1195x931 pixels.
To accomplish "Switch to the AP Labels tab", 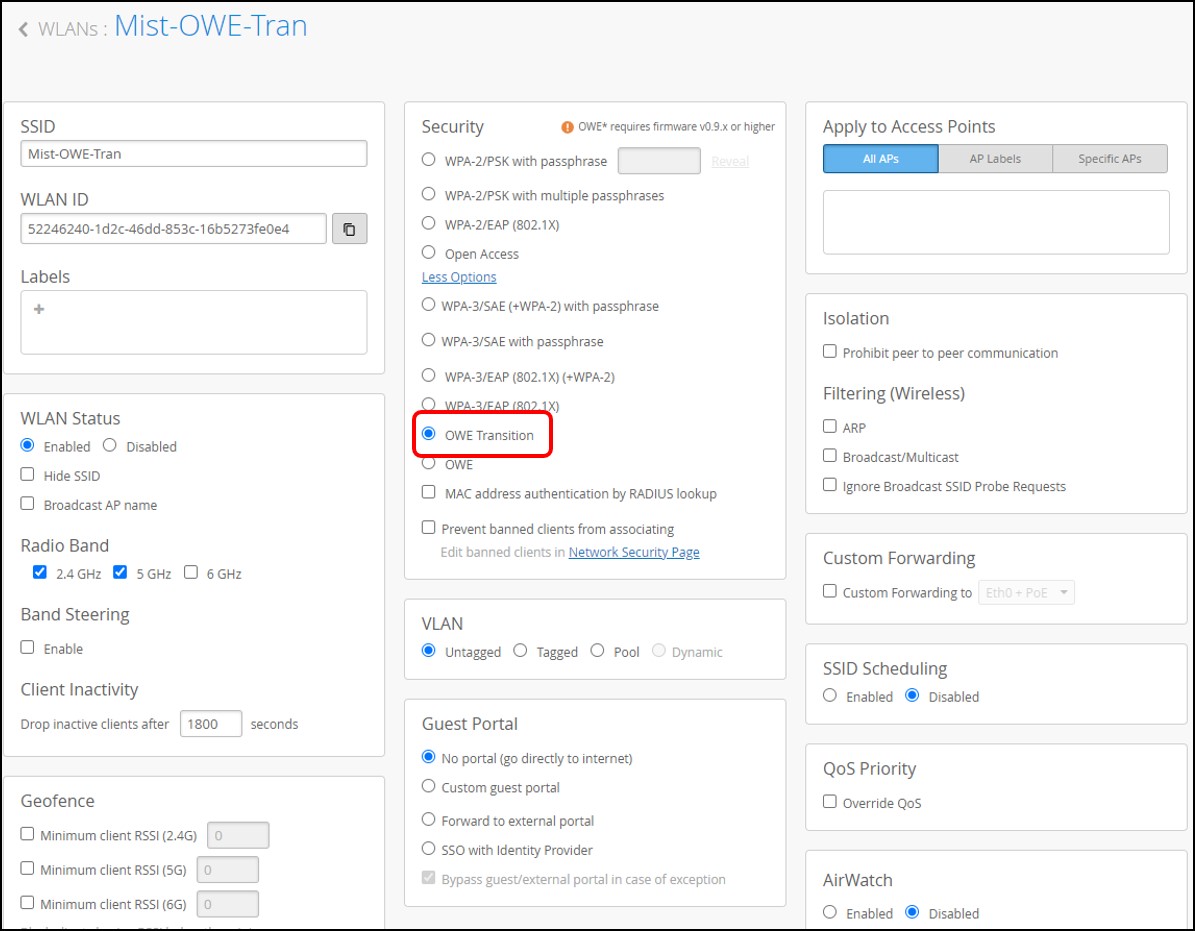I will pos(995,158).
